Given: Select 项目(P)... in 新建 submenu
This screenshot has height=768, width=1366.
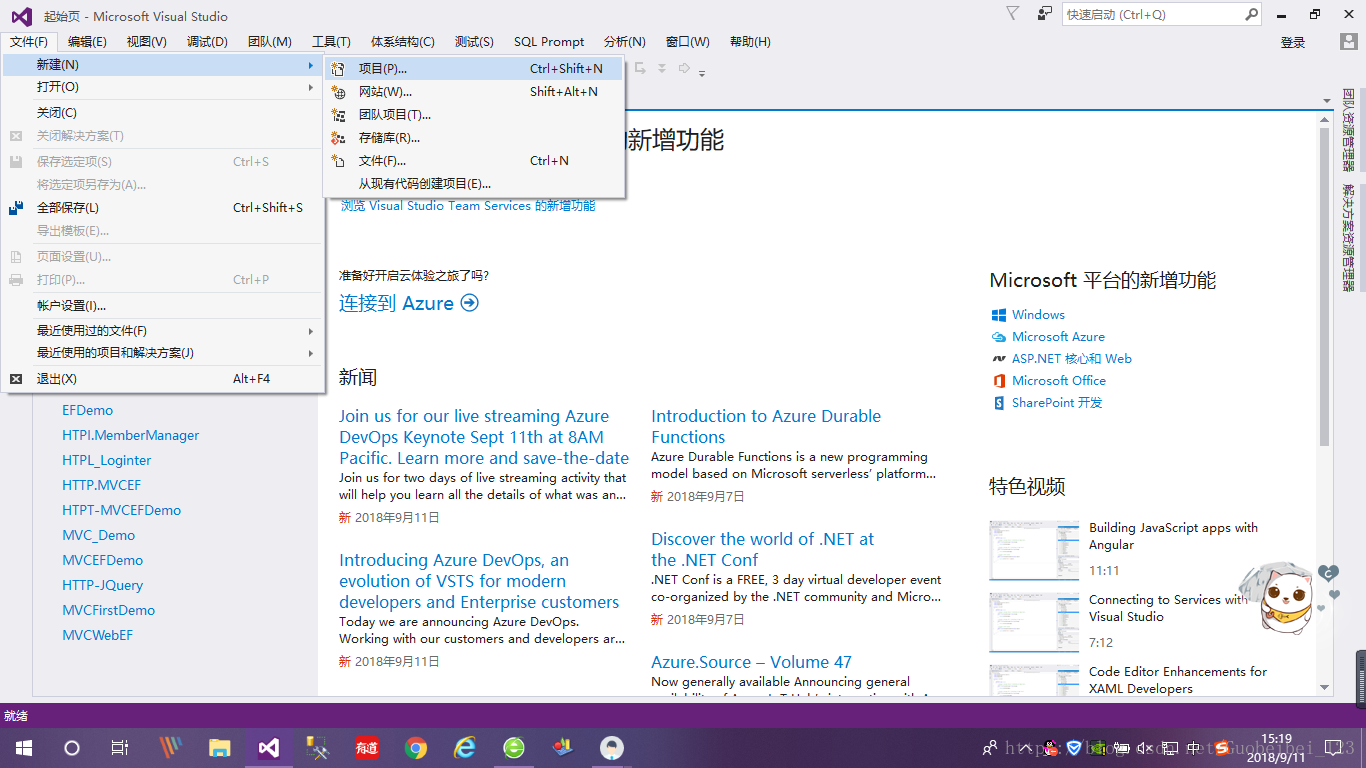Looking at the screenshot, I should 474,69.
